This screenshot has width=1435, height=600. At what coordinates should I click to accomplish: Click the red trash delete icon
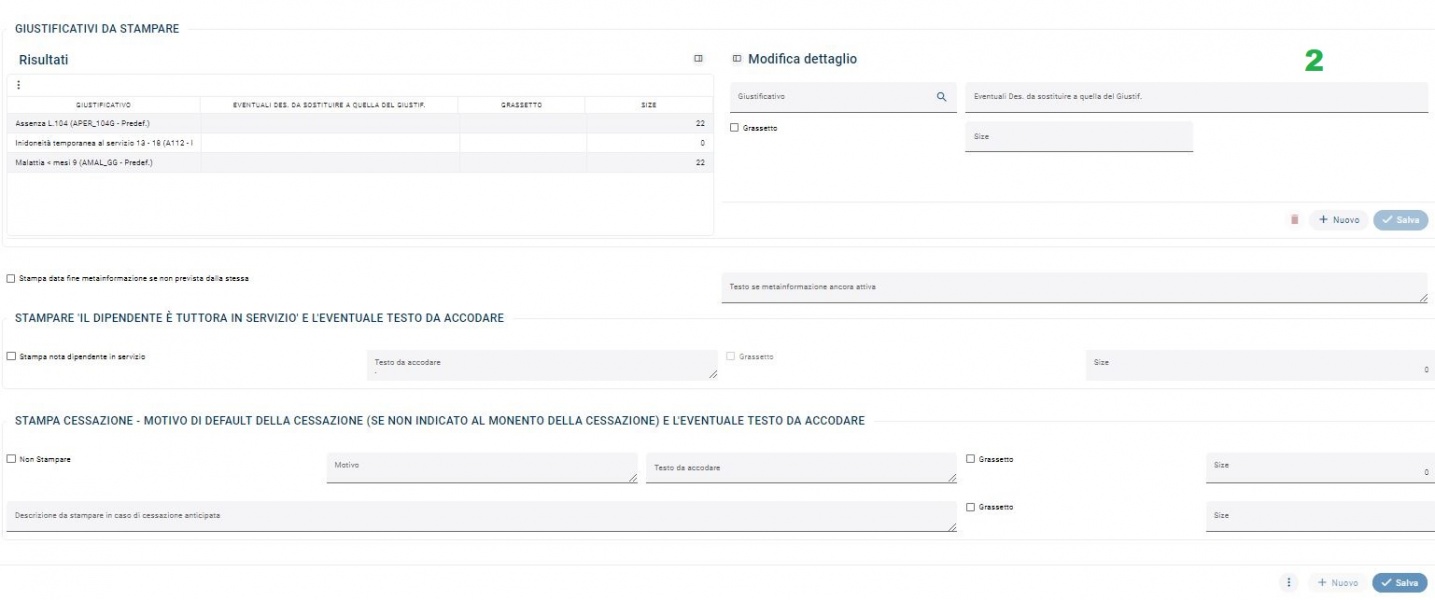[1294, 220]
